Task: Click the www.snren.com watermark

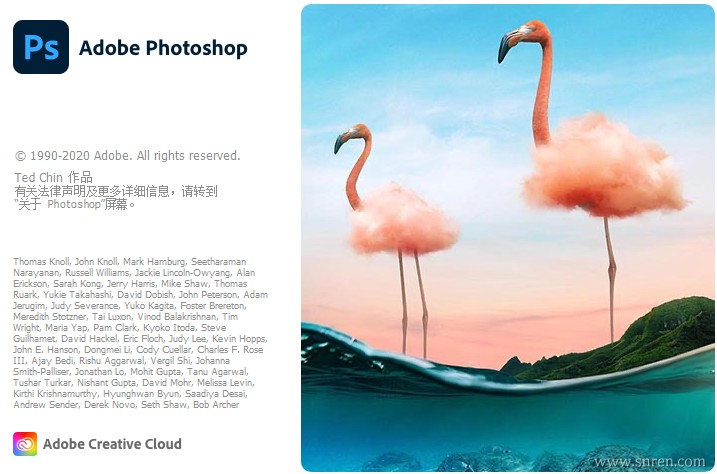Action: tap(649, 462)
